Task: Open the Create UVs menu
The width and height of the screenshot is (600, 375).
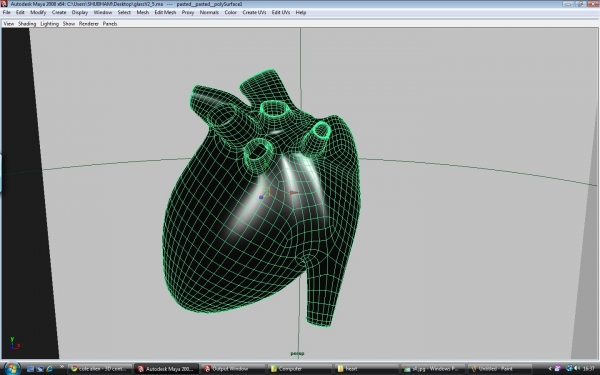Action: click(x=254, y=12)
